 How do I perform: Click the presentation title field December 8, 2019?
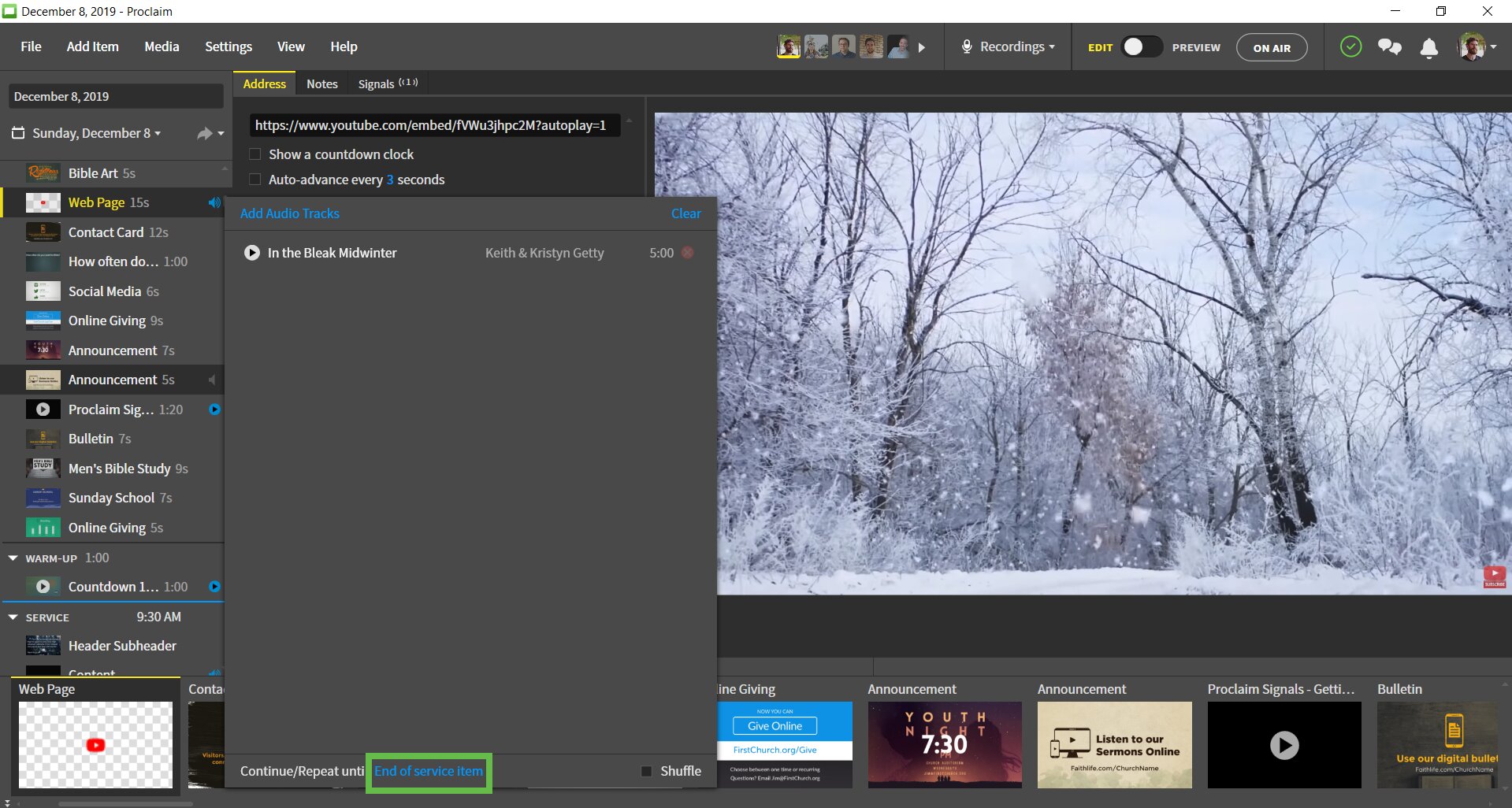click(x=116, y=96)
